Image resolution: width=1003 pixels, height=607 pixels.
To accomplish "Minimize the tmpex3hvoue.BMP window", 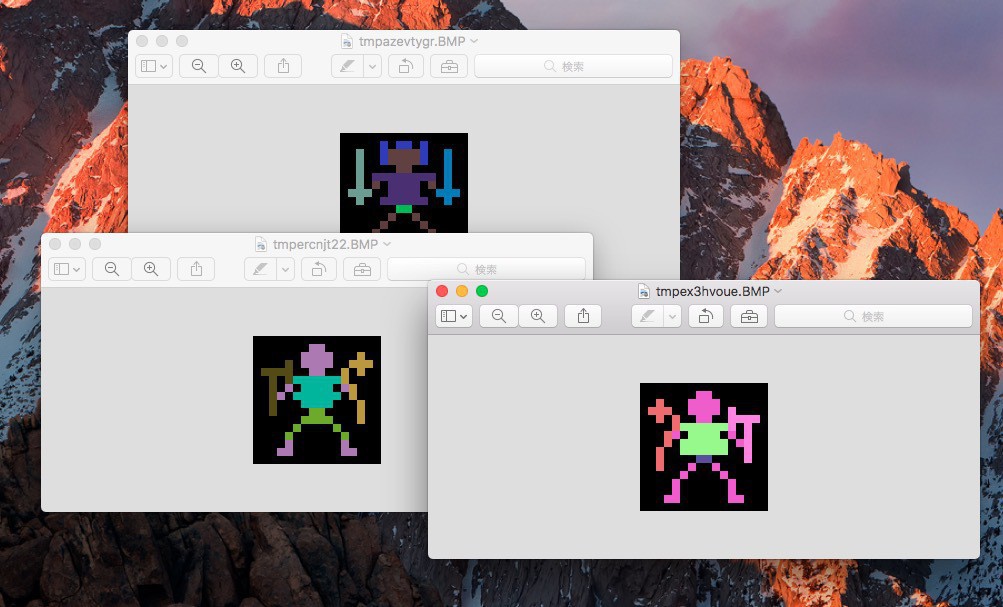I will 462,291.
